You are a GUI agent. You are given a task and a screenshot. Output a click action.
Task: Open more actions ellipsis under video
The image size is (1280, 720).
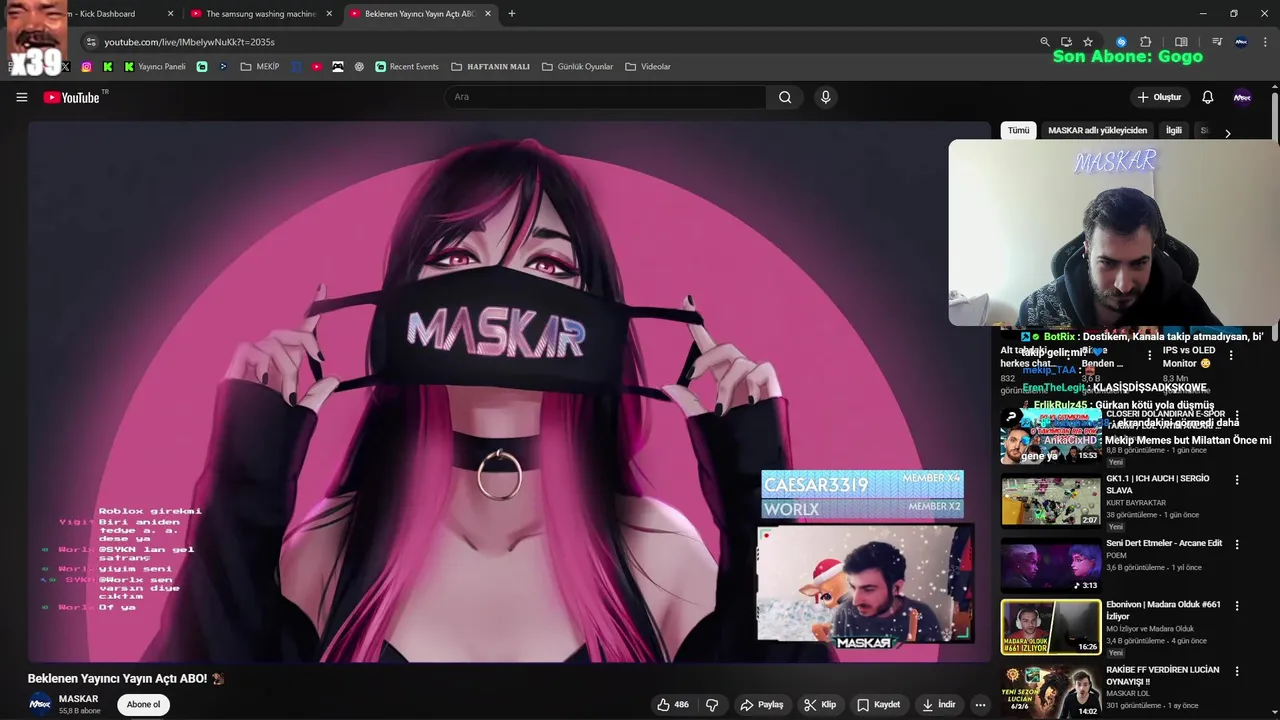(x=980, y=705)
